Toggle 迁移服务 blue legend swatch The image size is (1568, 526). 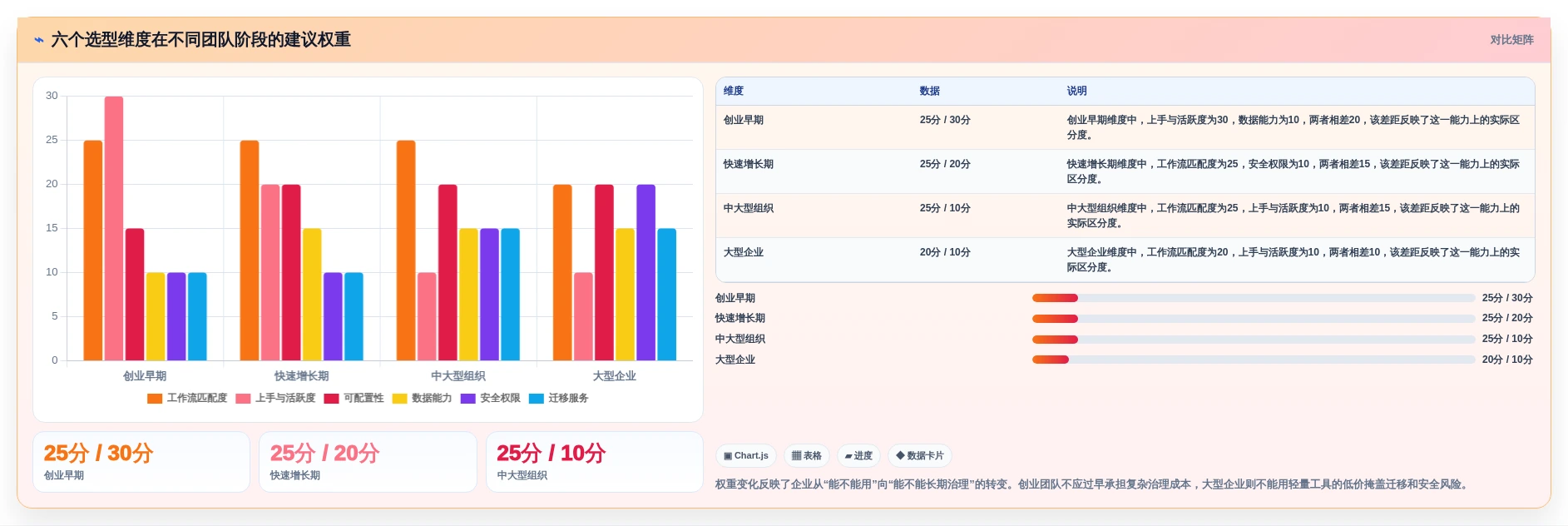pyautogui.click(x=536, y=399)
